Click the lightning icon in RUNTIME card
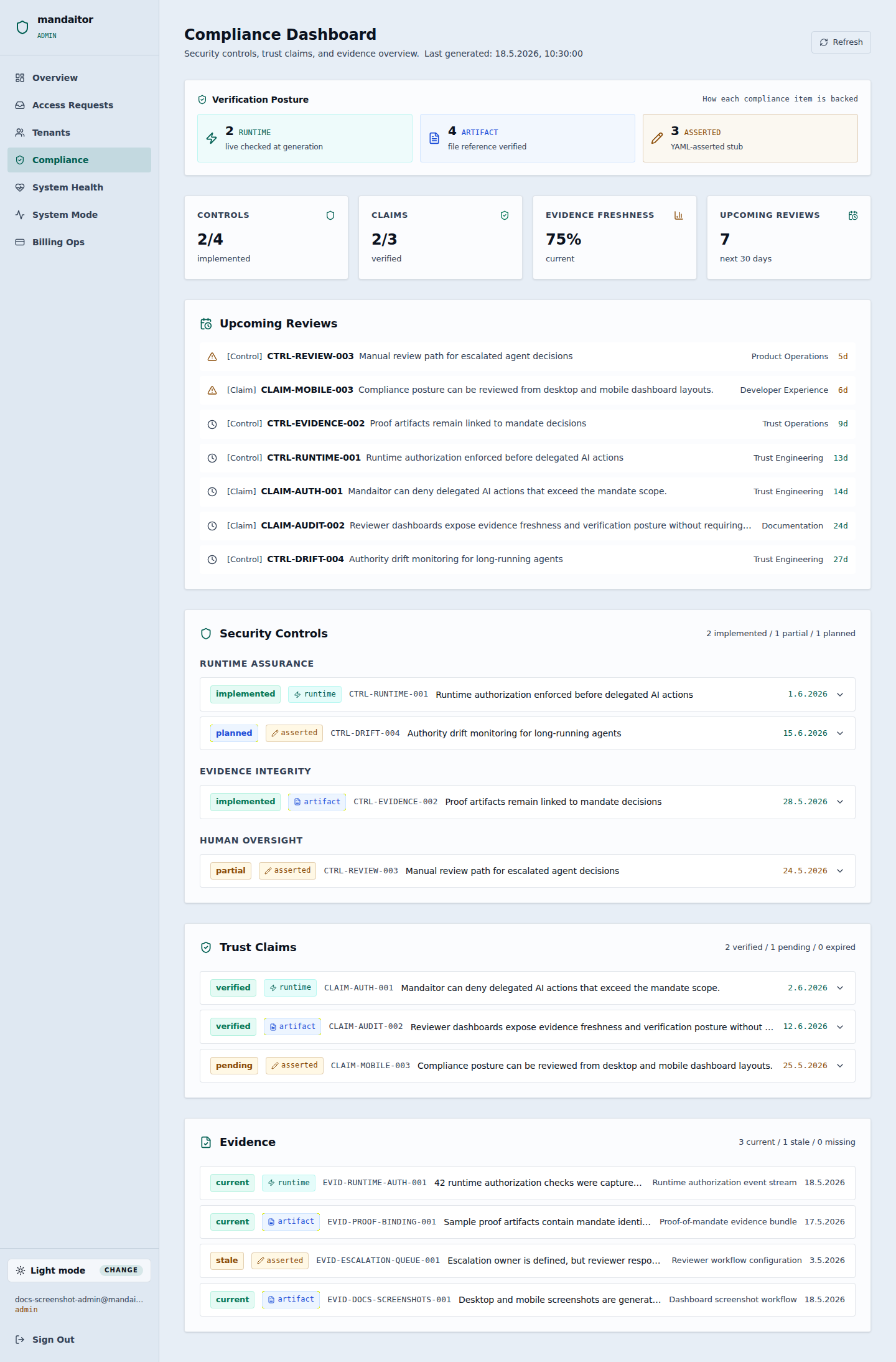Viewport: 896px width, 1362px height. pyautogui.click(x=212, y=138)
